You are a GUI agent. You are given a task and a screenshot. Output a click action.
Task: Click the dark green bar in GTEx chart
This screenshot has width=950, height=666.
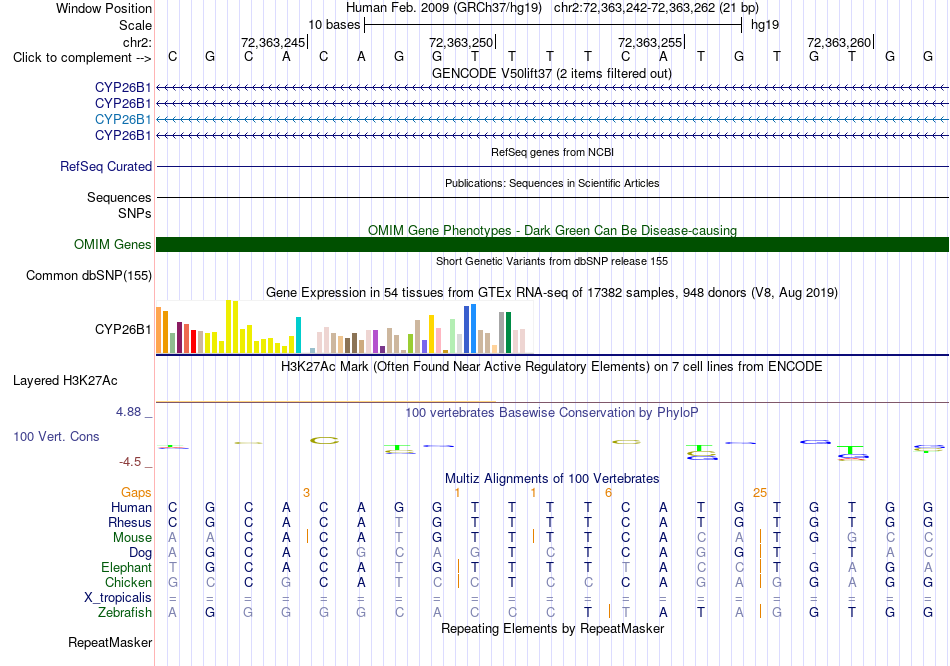click(x=508, y=333)
